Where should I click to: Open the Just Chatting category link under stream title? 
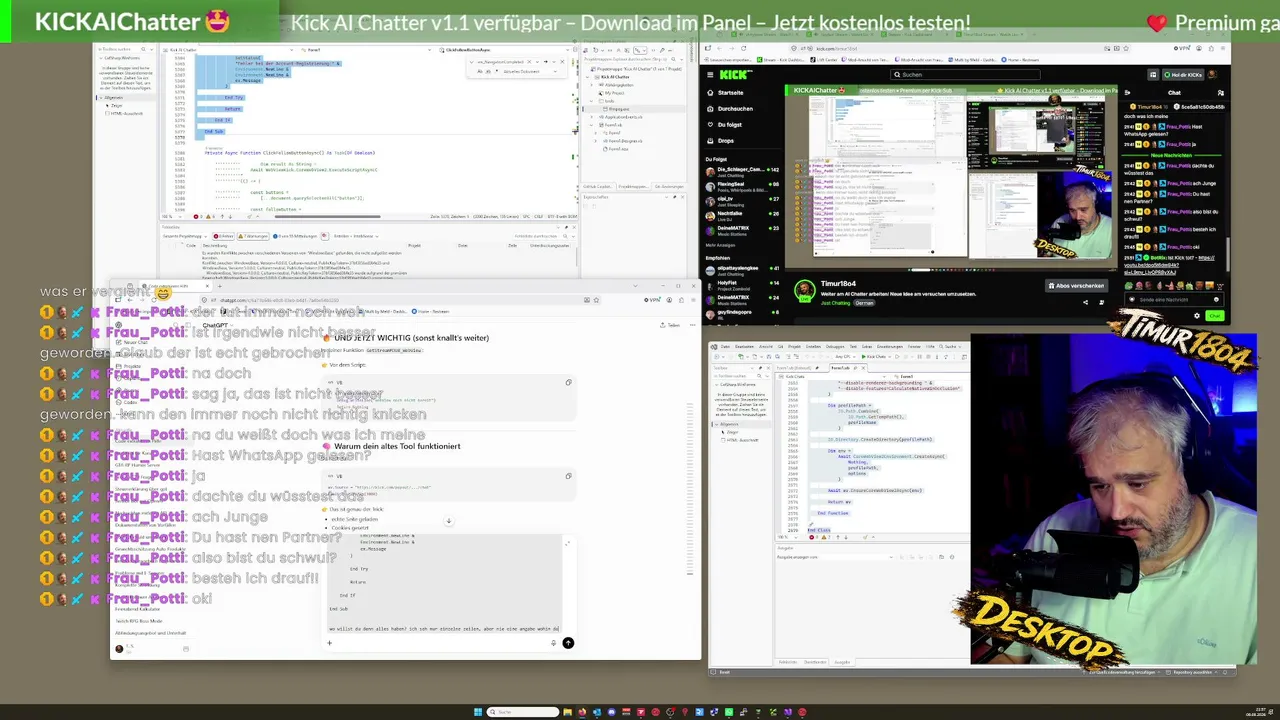tap(833, 302)
